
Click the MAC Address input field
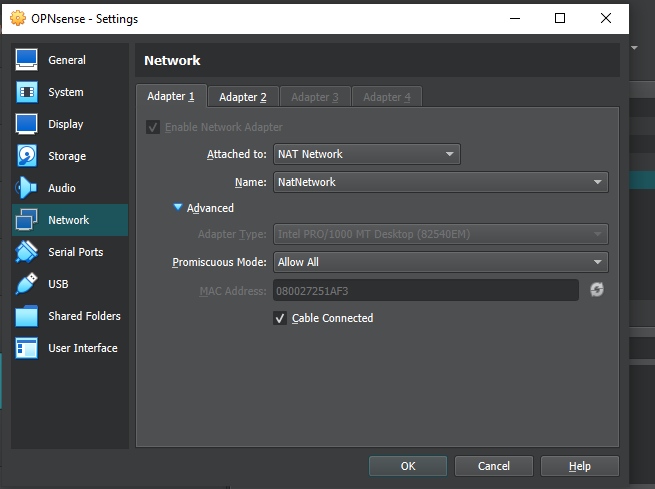tap(426, 291)
